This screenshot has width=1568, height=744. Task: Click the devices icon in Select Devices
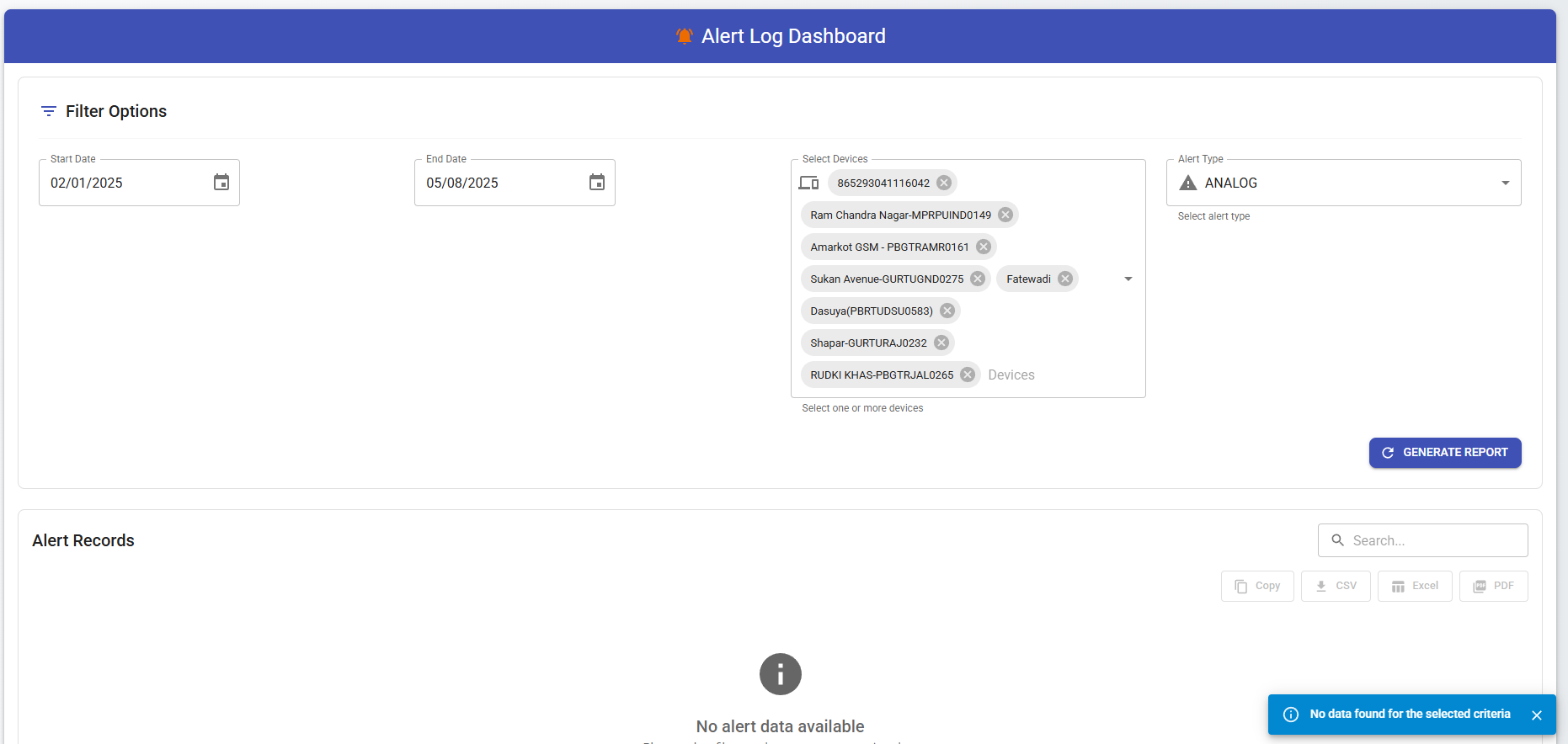pos(808,183)
